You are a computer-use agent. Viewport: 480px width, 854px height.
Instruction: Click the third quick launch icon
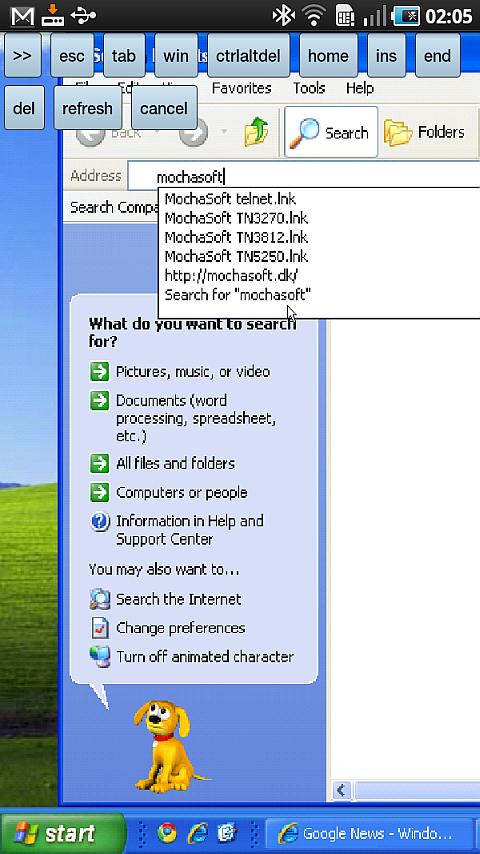227,832
